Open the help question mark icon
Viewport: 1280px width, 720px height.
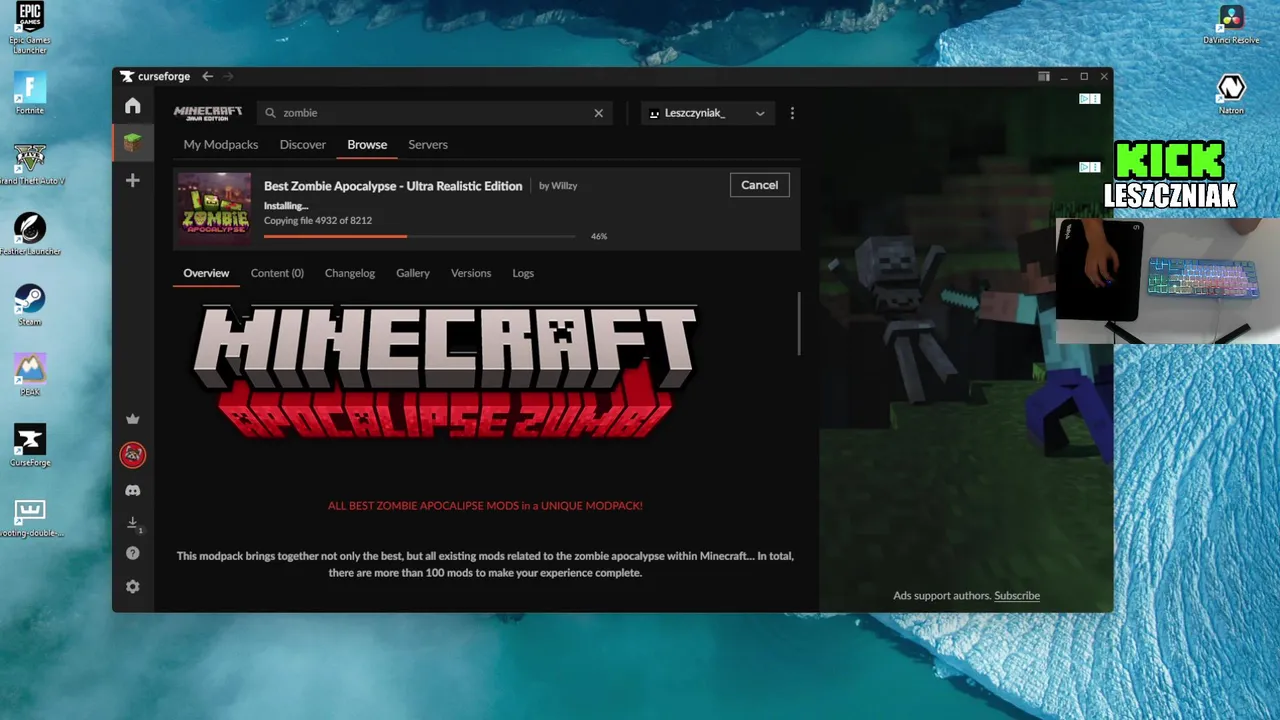(132, 553)
